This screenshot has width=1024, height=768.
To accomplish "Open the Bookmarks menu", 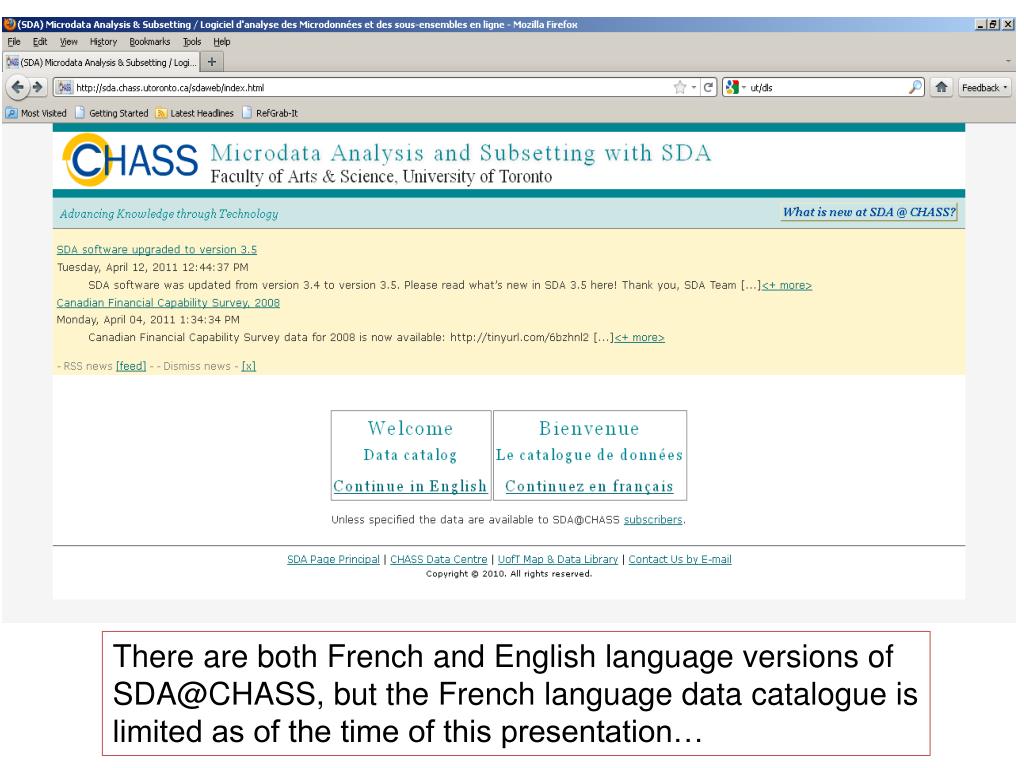I will pyautogui.click(x=150, y=42).
